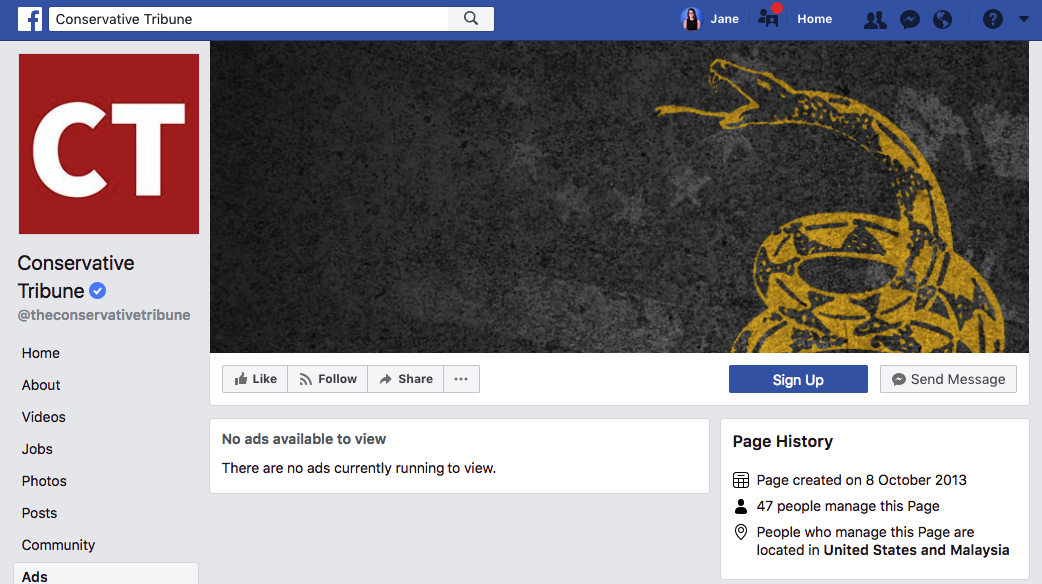This screenshot has height=584, width=1042.
Task: Click 'There are no ads currently running' text
Action: pyautogui.click(x=359, y=468)
